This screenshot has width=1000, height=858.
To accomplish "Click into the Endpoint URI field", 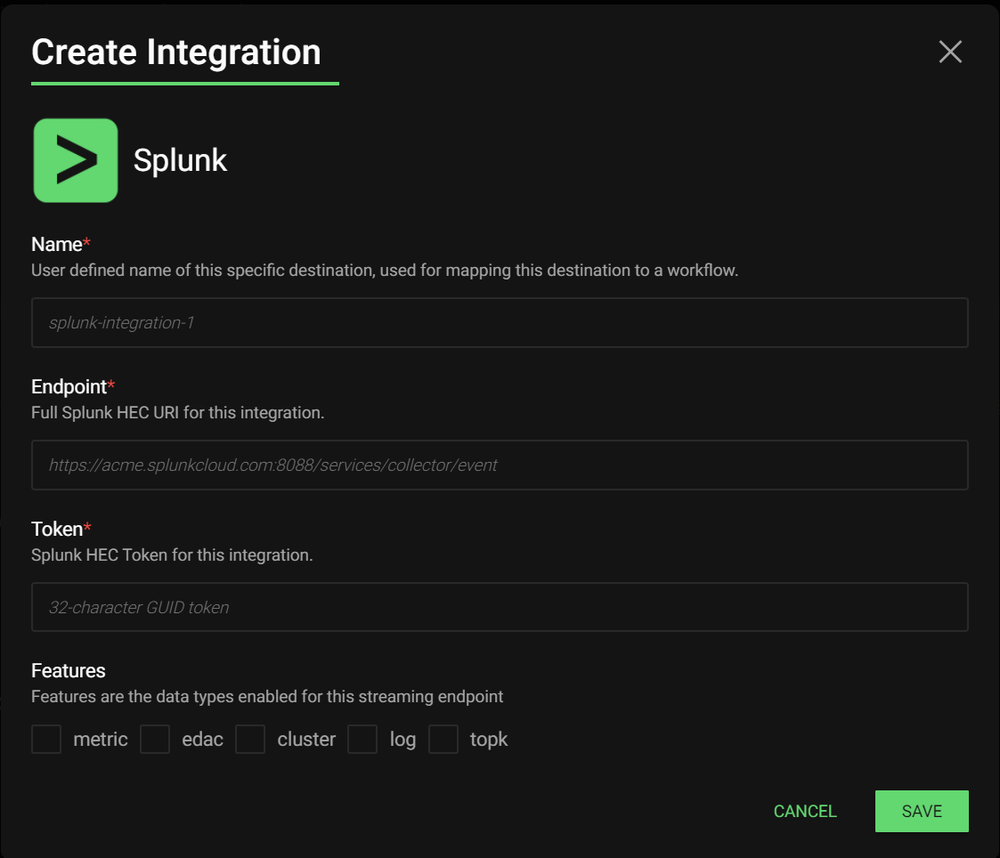I will (500, 465).
